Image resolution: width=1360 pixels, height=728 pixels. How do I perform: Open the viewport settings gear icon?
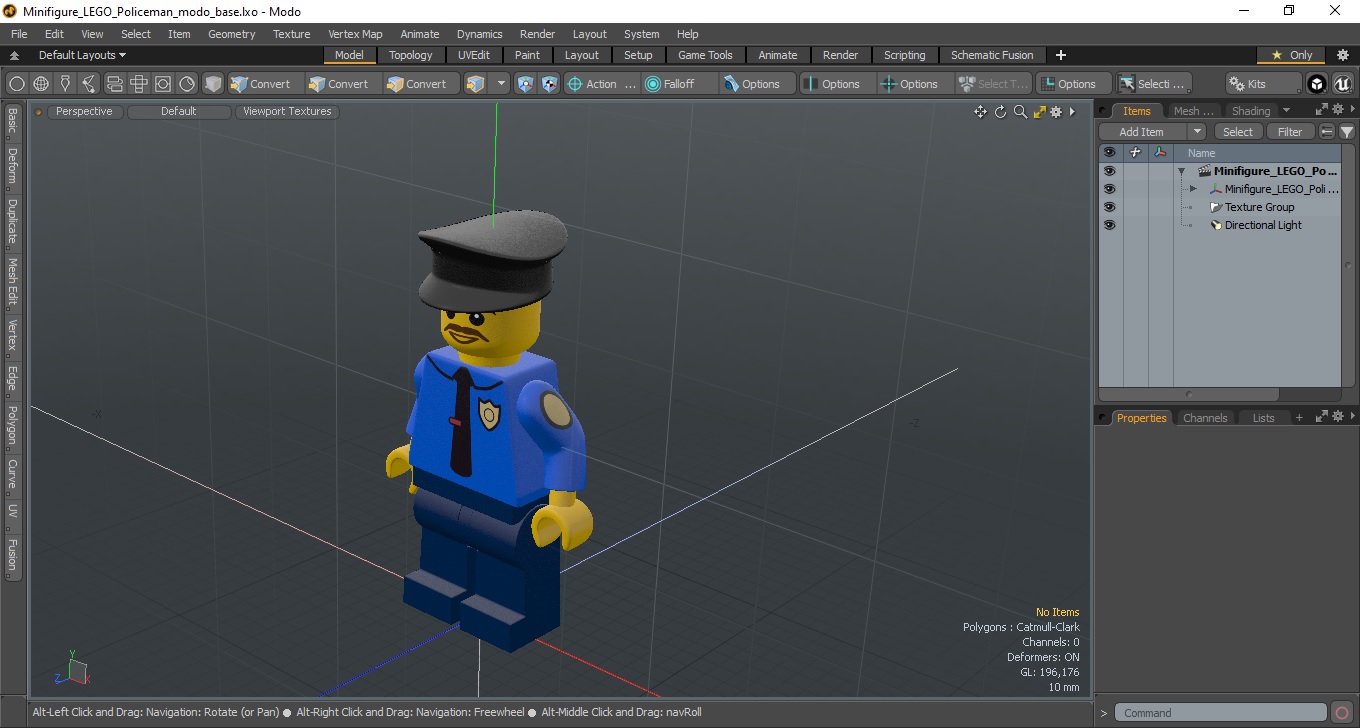(1056, 112)
